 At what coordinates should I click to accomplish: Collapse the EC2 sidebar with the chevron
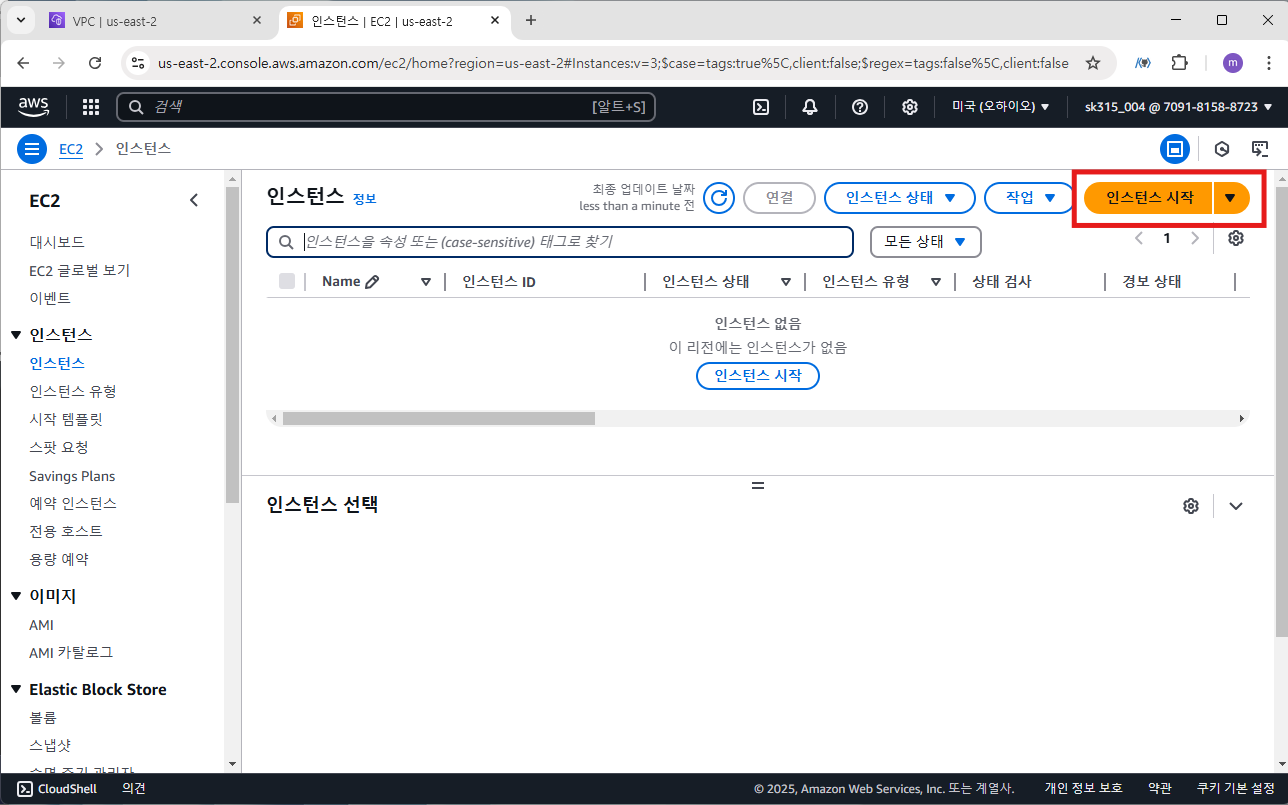[x=194, y=200]
